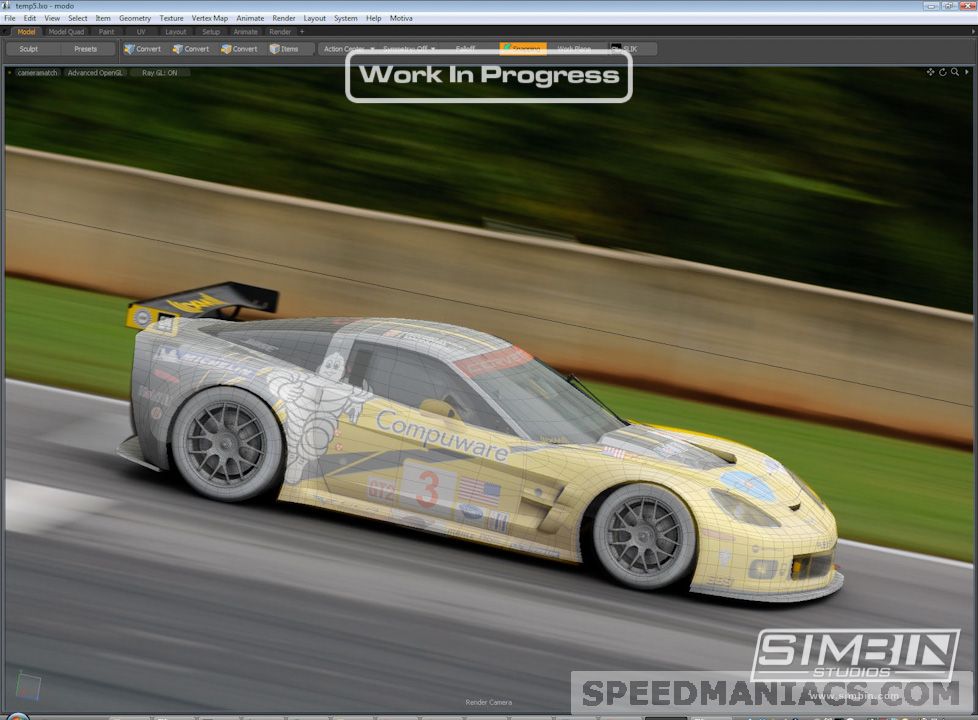
Task: Select the Items mode button
Action: [x=284, y=49]
